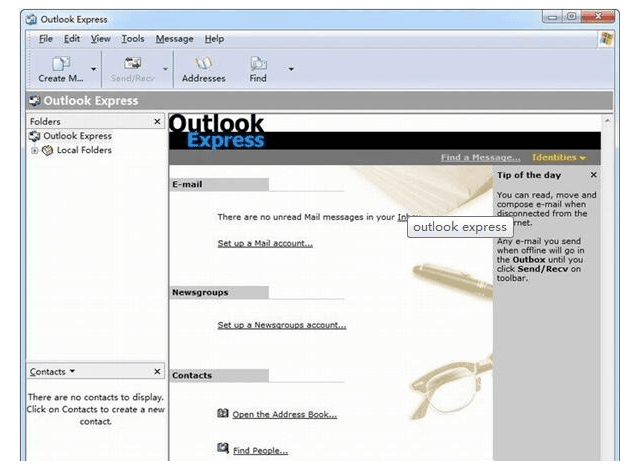Open the File menu
642x470 pixels.
[x=45, y=39]
